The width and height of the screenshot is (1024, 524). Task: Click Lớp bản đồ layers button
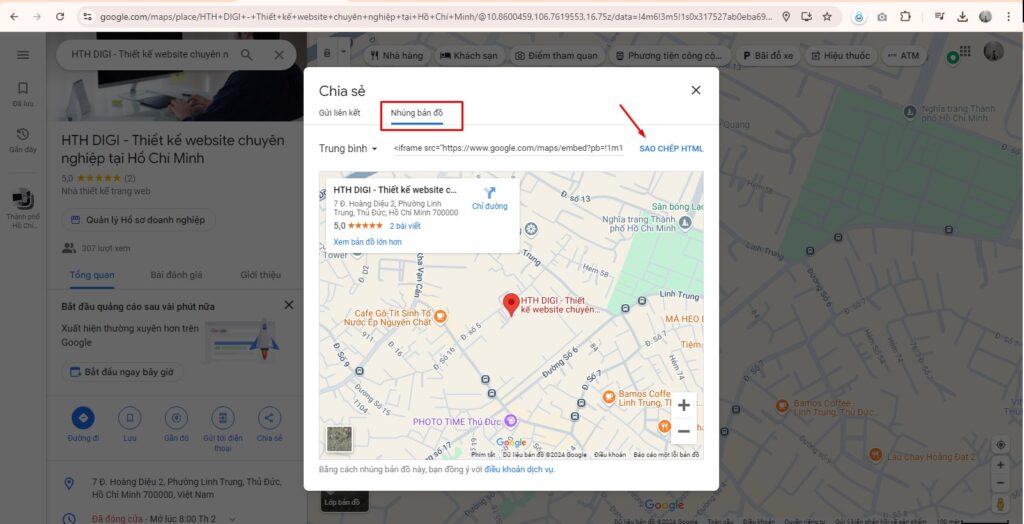pos(344,502)
